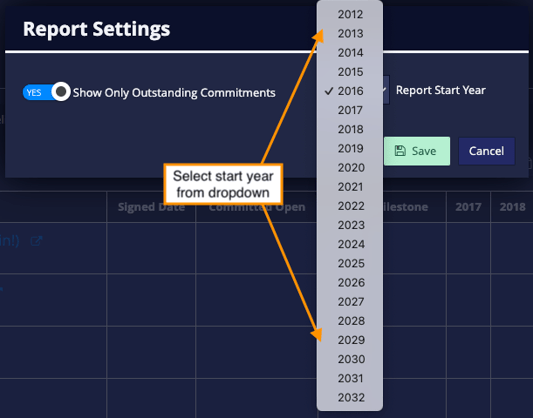Select 2013 from the year list
The height and width of the screenshot is (418, 533).
(x=350, y=34)
